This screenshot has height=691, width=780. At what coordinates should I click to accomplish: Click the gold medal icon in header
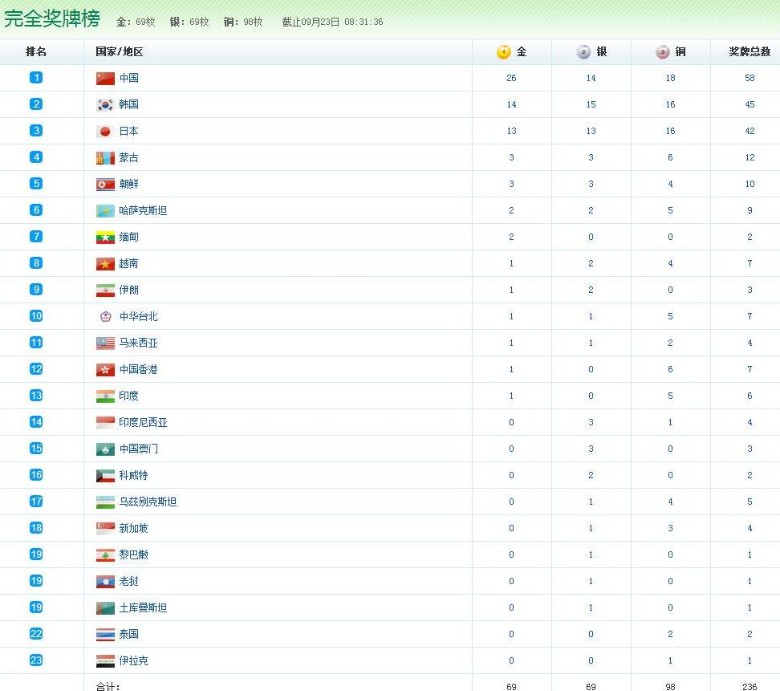[504, 52]
